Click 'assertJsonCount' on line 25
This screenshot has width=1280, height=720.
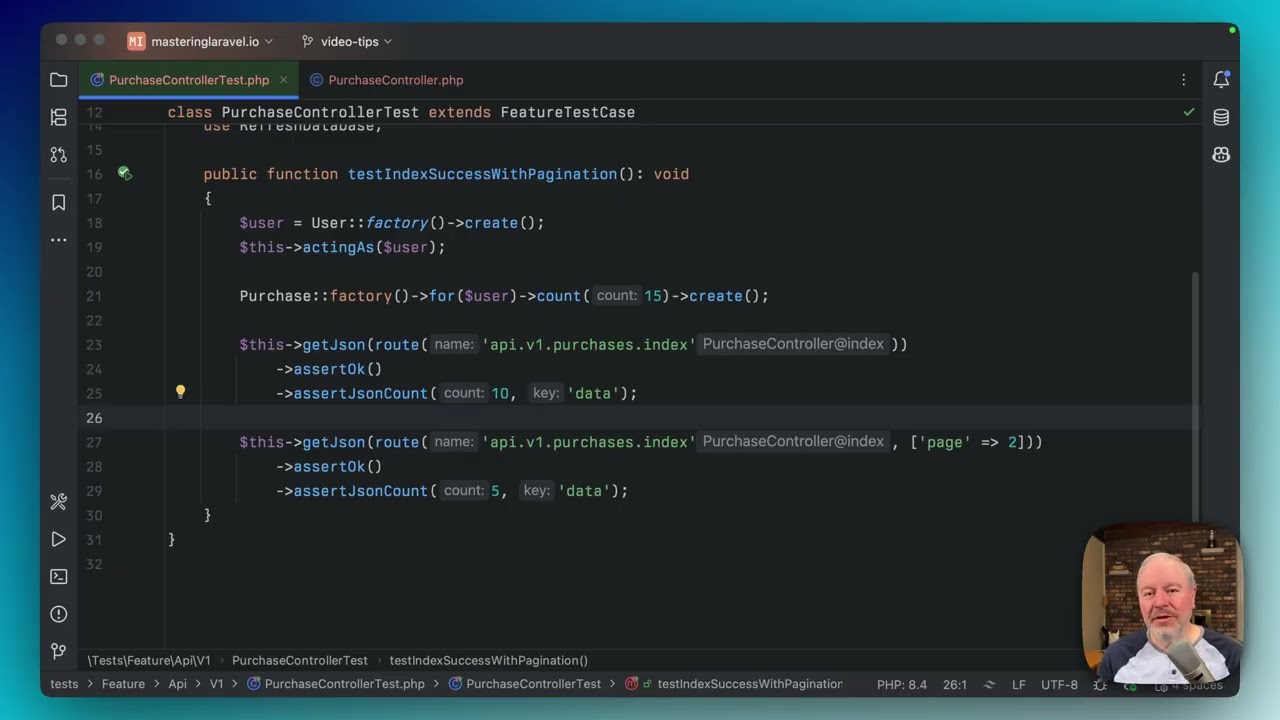click(360, 393)
